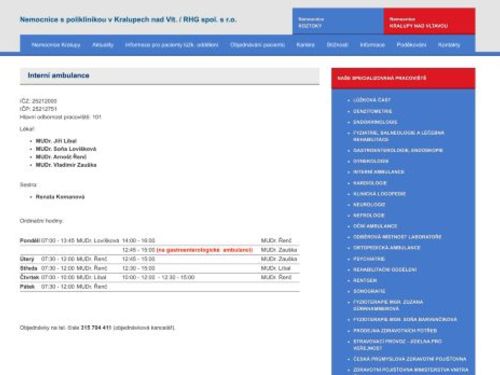The width and height of the screenshot is (500, 375).
Task: Click the Interní ambulance page heading
Action: point(58,75)
